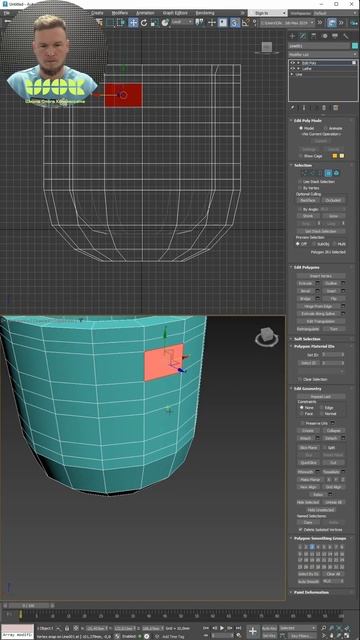
Task: Open the Modifiers menu
Action: (x=120, y=13)
